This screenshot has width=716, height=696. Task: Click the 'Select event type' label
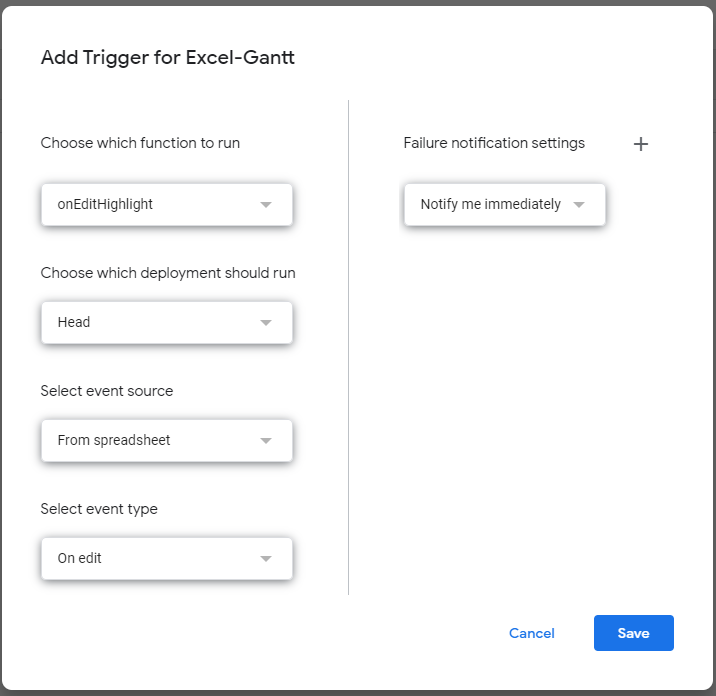coord(99,509)
